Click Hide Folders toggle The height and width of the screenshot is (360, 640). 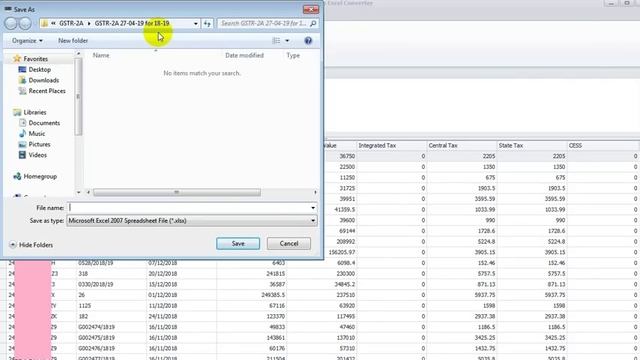(x=31, y=244)
